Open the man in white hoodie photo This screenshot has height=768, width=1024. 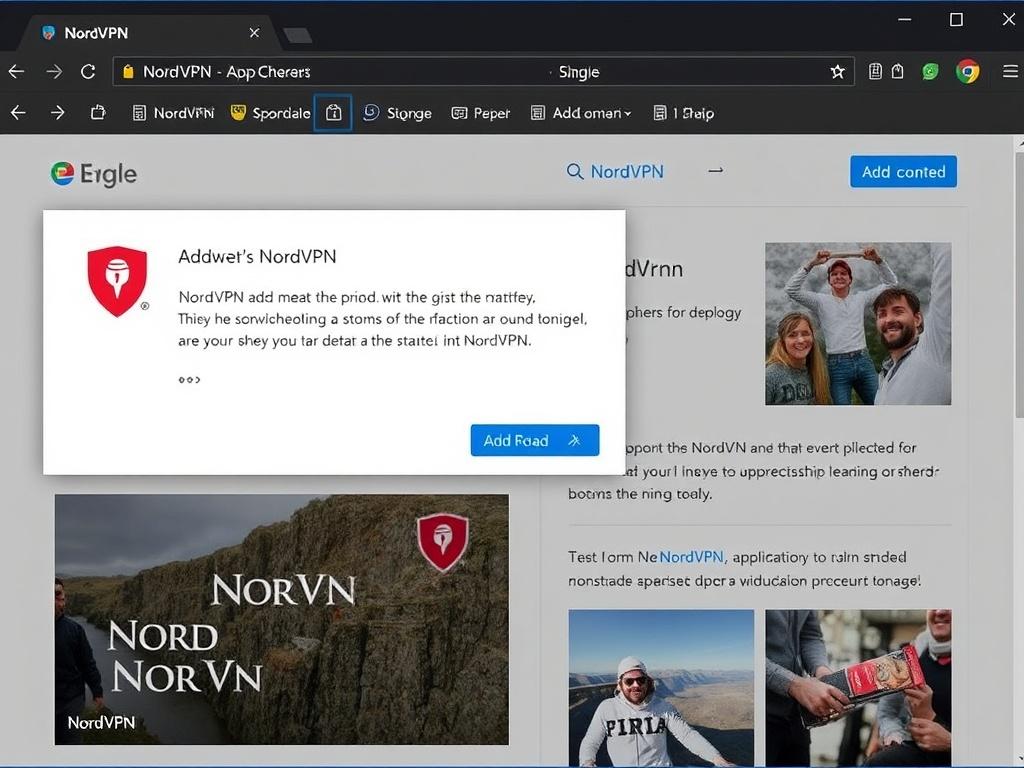[661, 688]
